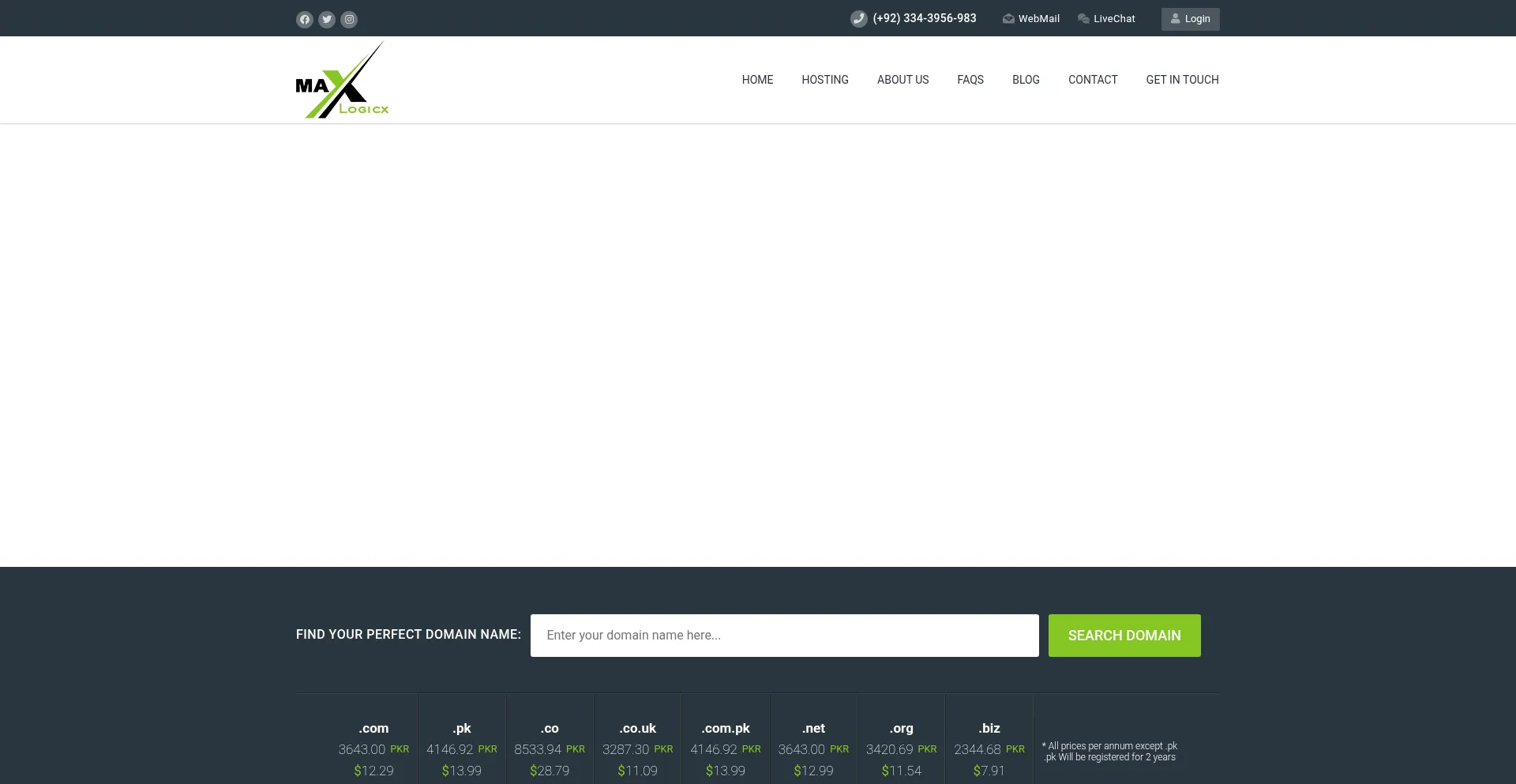Image resolution: width=1516 pixels, height=784 pixels.
Task: Select the HOME menu item
Action: coord(757,80)
